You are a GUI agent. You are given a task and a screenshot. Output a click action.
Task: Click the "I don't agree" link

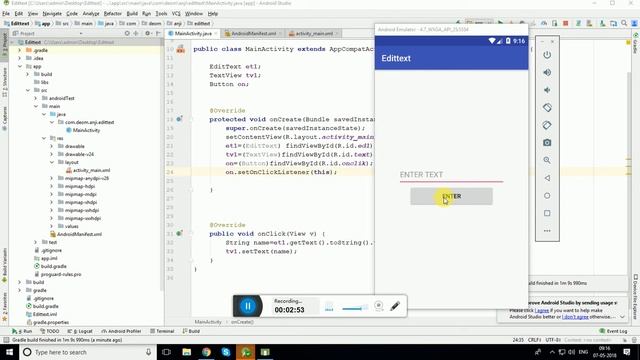pos(575,317)
